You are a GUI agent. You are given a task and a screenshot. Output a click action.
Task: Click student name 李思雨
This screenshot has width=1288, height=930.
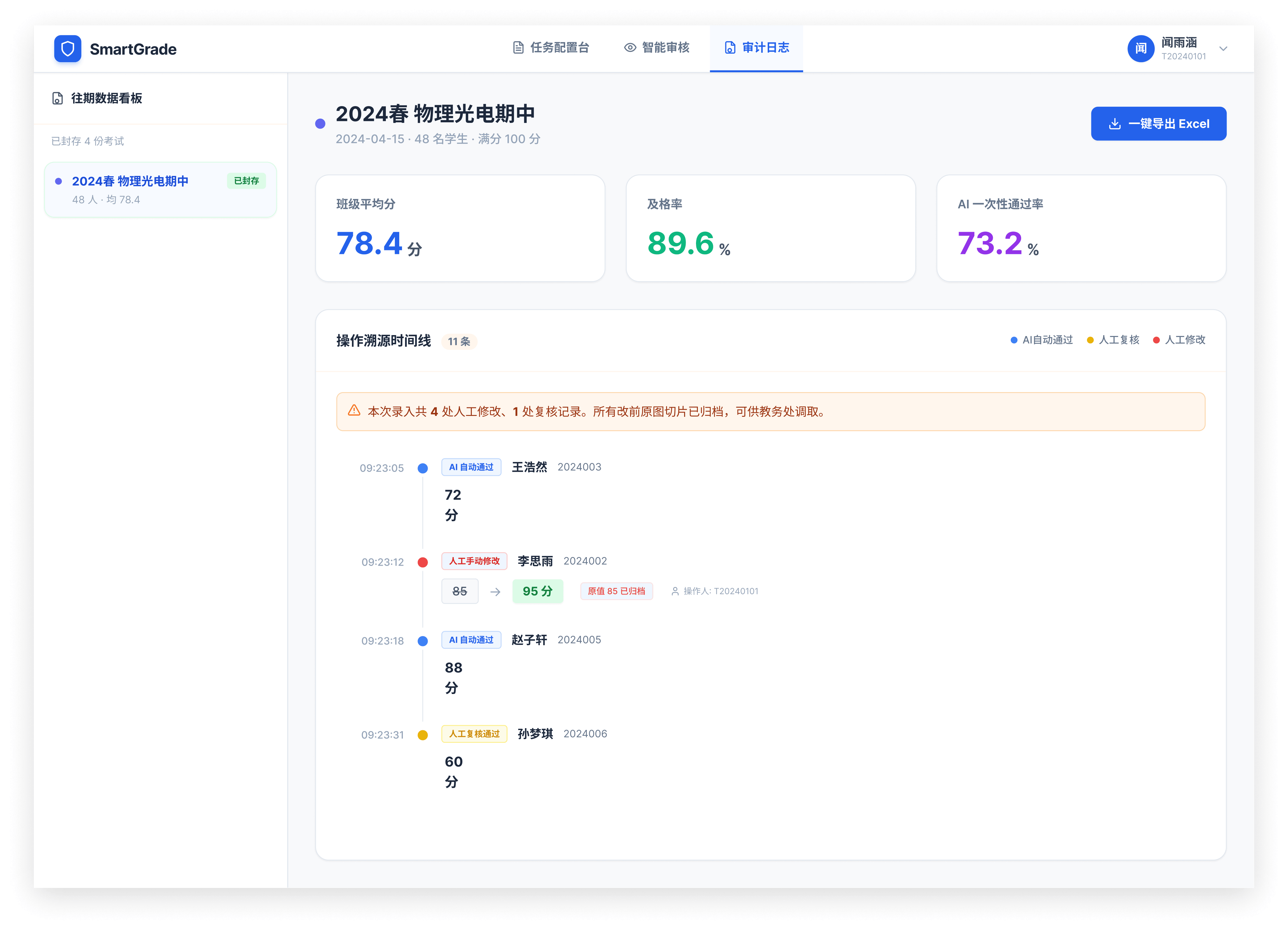pos(535,561)
